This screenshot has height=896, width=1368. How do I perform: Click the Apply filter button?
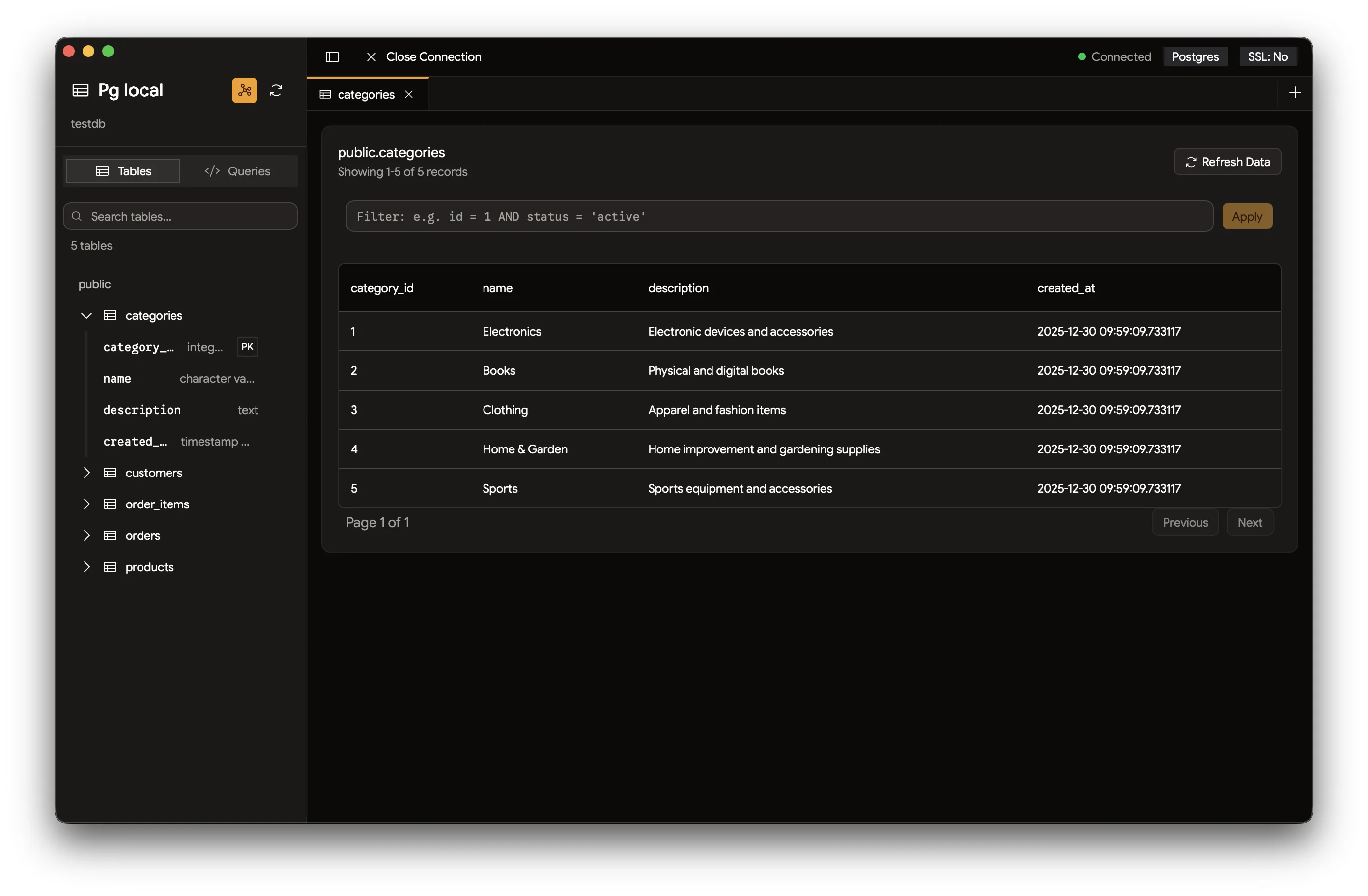pos(1246,216)
